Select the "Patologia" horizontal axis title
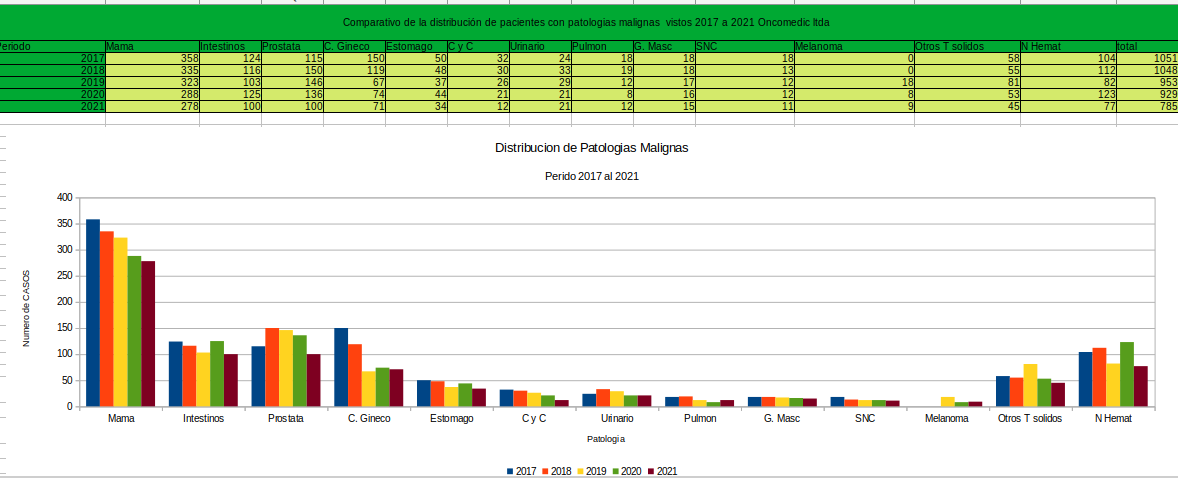1178x478 pixels. point(606,439)
